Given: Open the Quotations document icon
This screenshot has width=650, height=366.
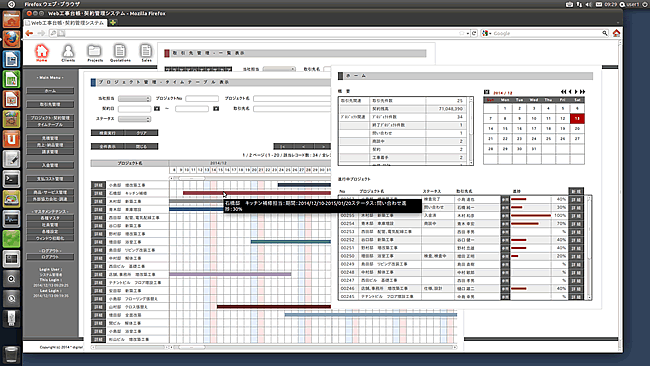Looking at the screenshot, I should [120, 53].
